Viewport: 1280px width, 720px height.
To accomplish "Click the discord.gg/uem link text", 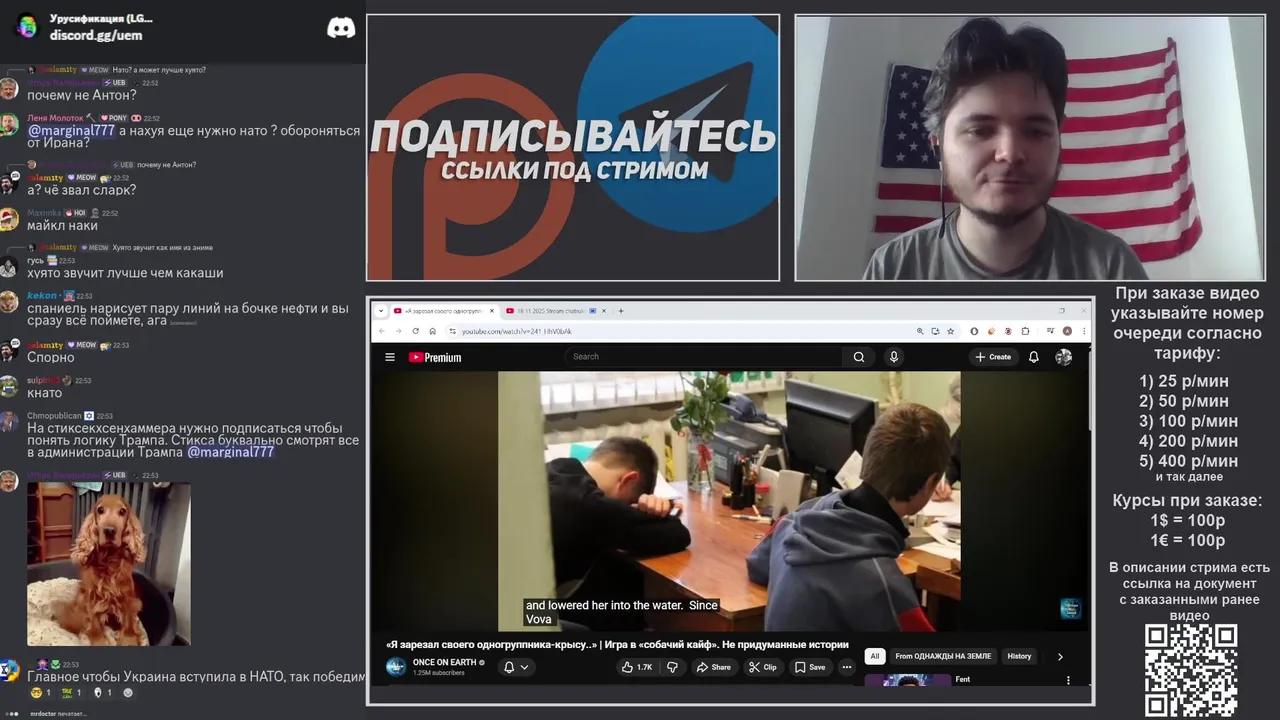I will coord(96,35).
